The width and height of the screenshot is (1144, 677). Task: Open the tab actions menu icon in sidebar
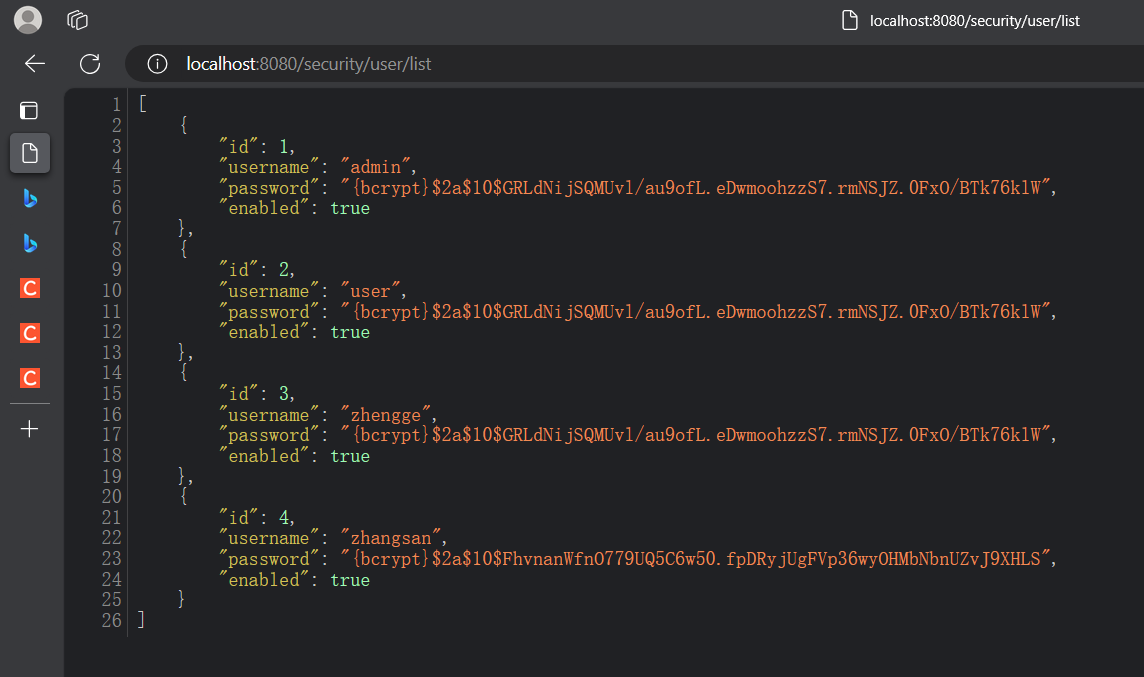[30, 111]
